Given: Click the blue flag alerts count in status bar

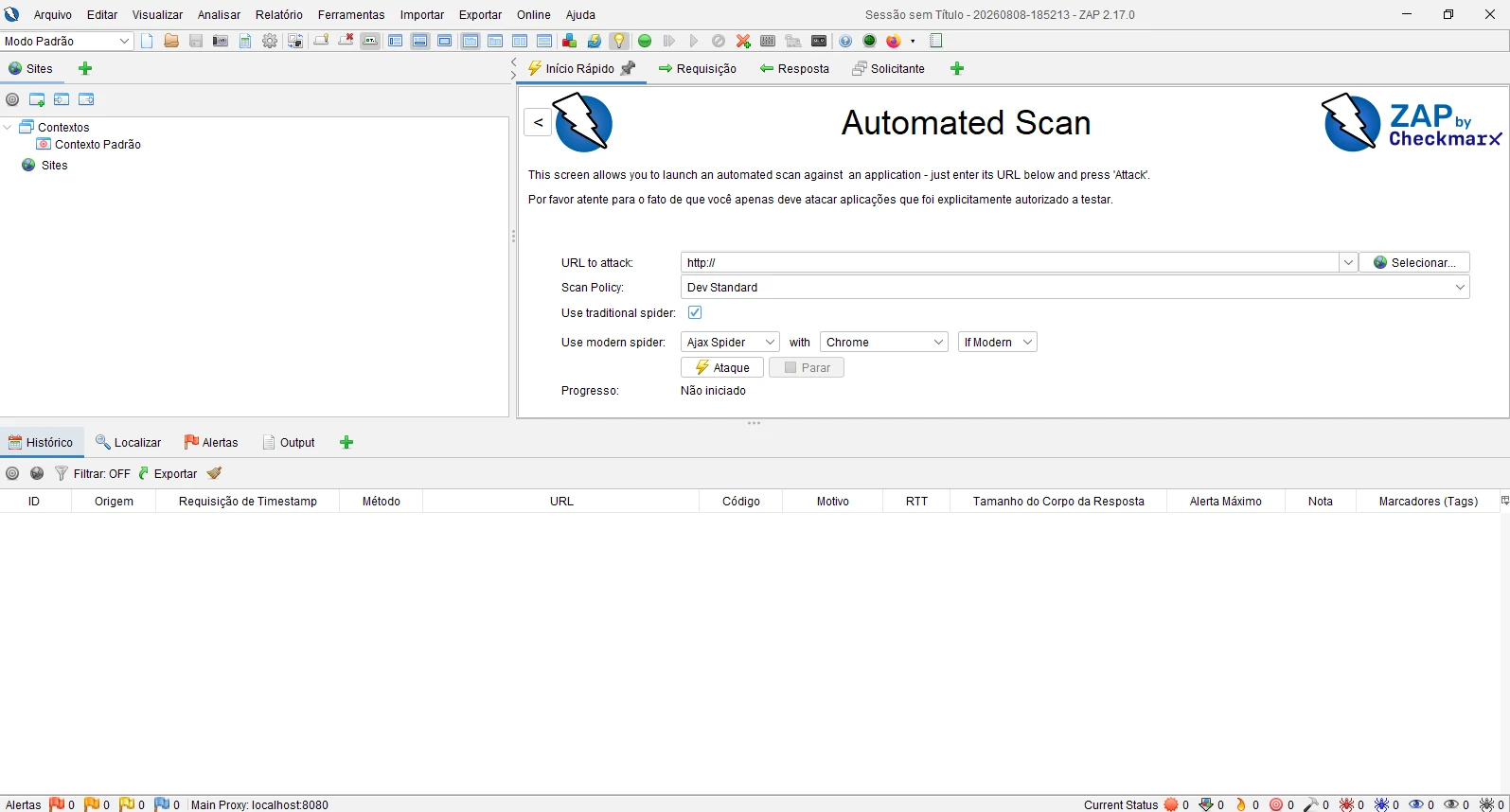Looking at the screenshot, I should [x=167, y=804].
